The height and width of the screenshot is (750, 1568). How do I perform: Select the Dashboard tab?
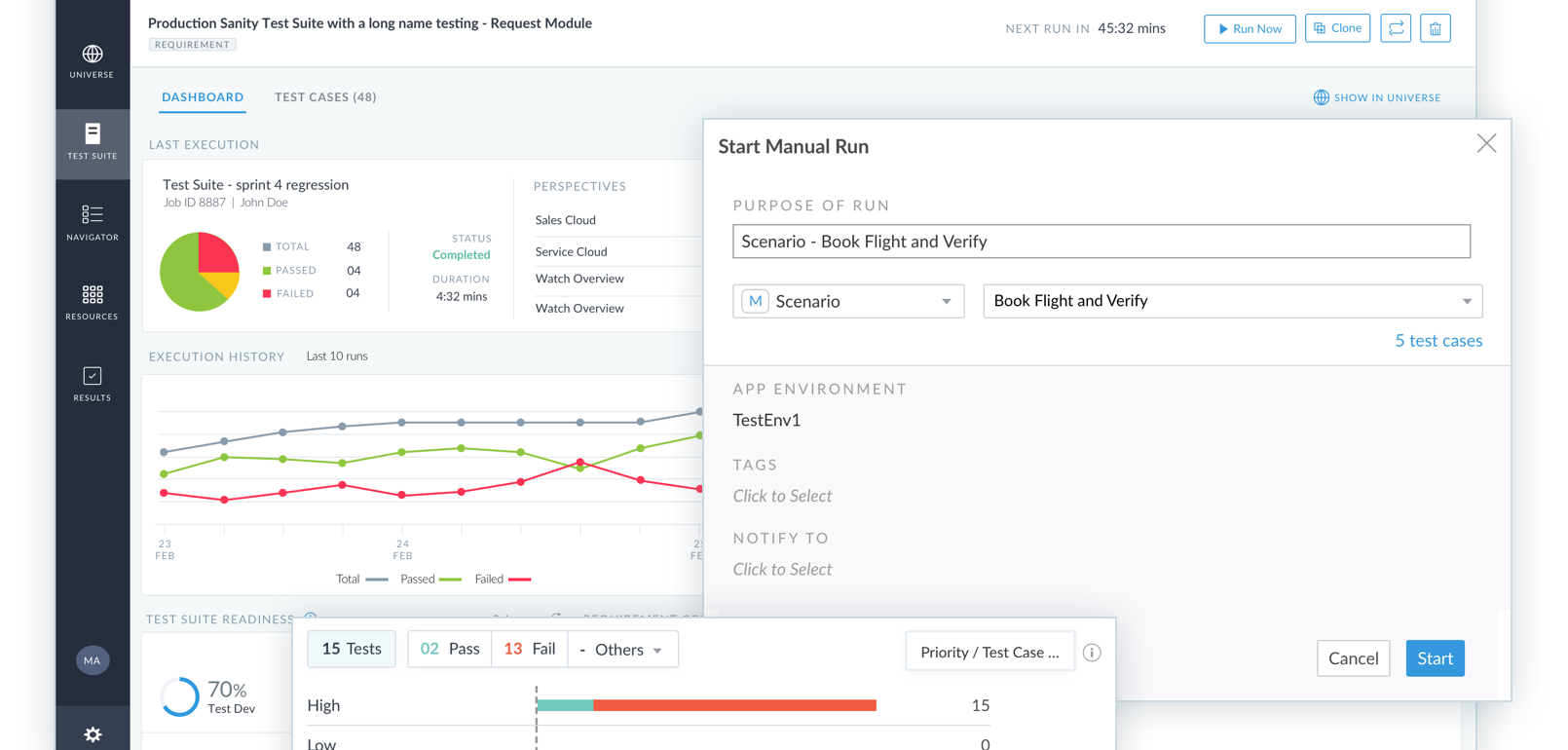pos(203,97)
